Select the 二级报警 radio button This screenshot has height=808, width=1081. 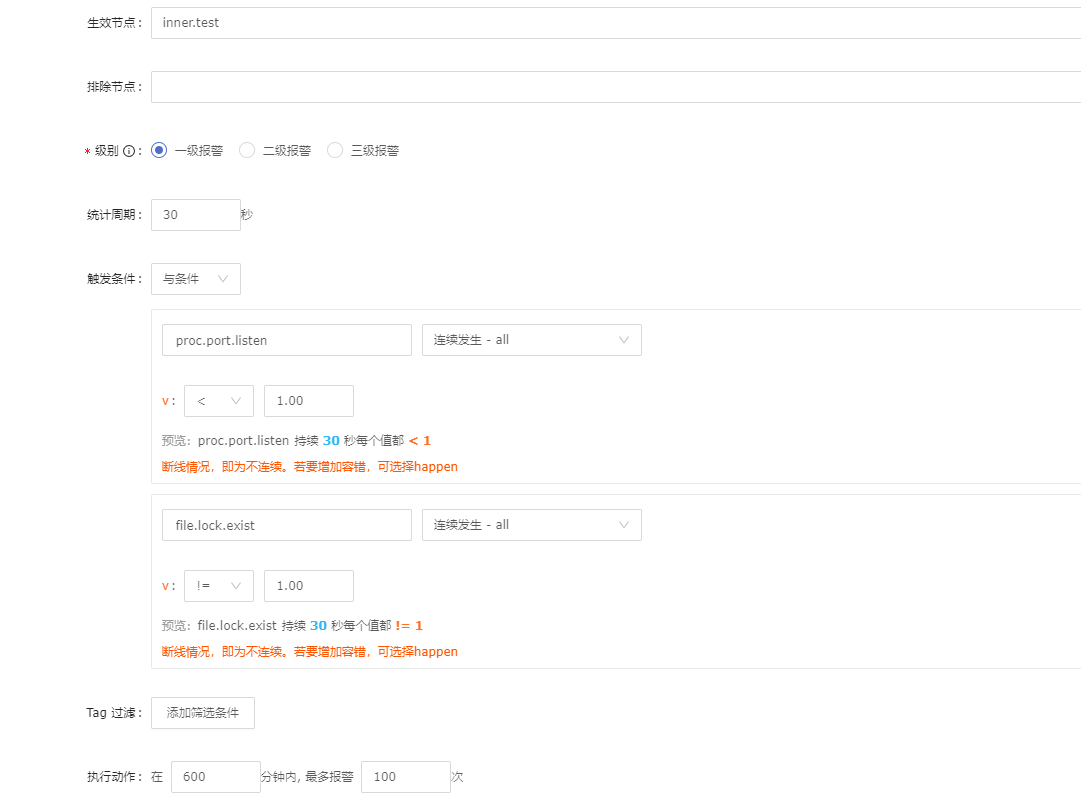(x=247, y=150)
